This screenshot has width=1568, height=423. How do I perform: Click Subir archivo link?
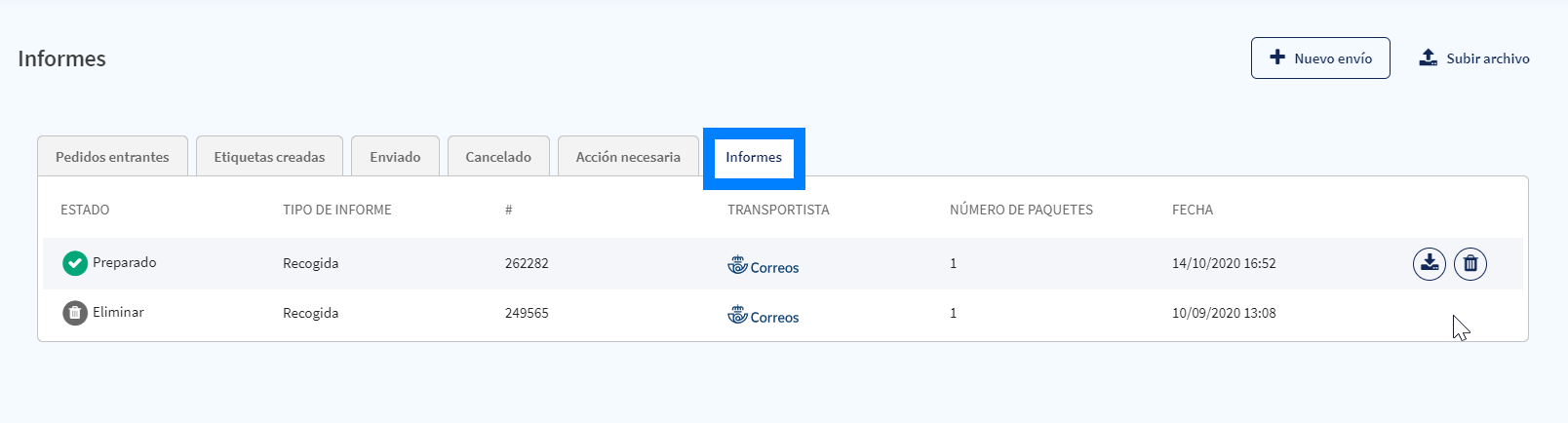[x=1487, y=58]
